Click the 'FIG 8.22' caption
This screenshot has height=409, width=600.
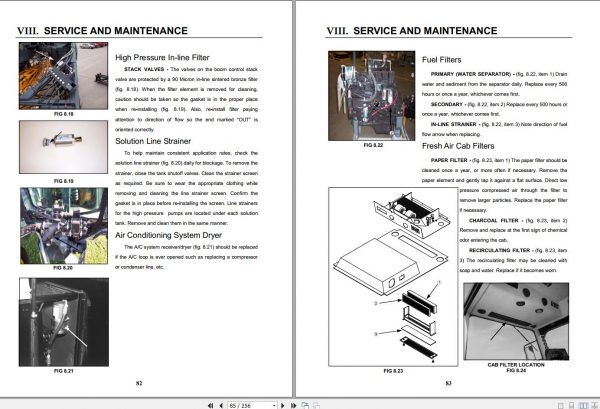[373, 145]
